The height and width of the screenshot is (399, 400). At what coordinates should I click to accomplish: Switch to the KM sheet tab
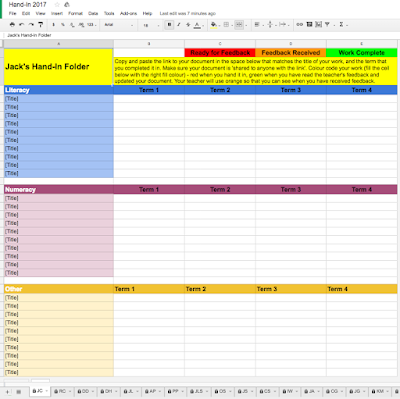pos(379,391)
